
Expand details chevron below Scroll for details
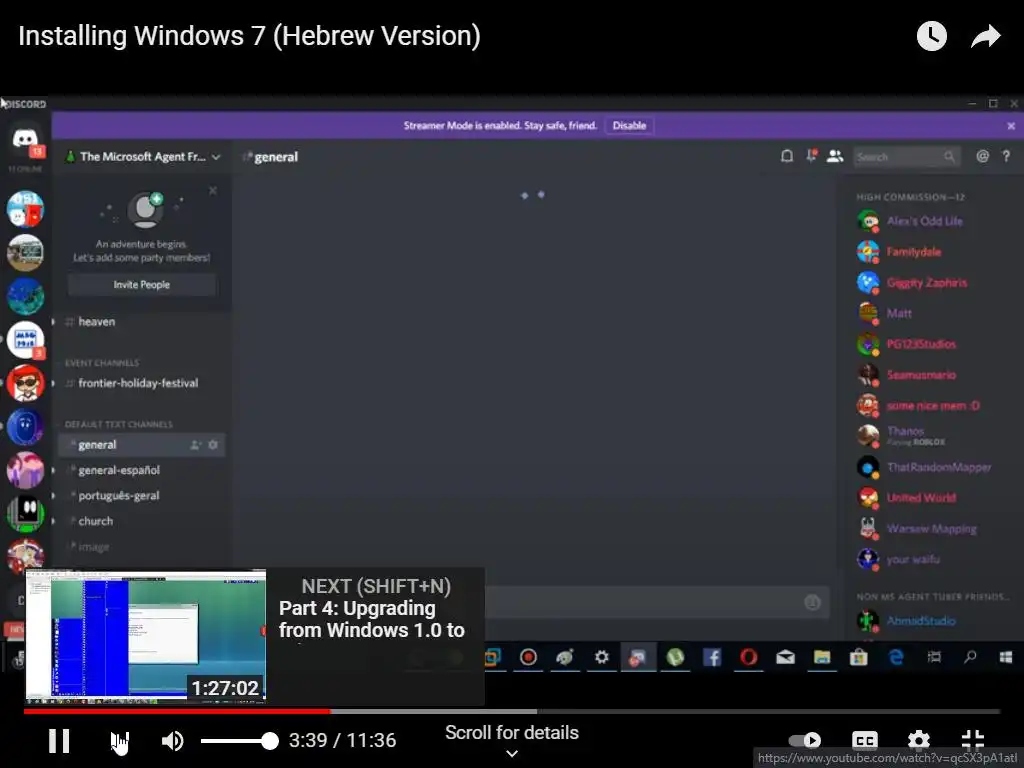(x=512, y=754)
